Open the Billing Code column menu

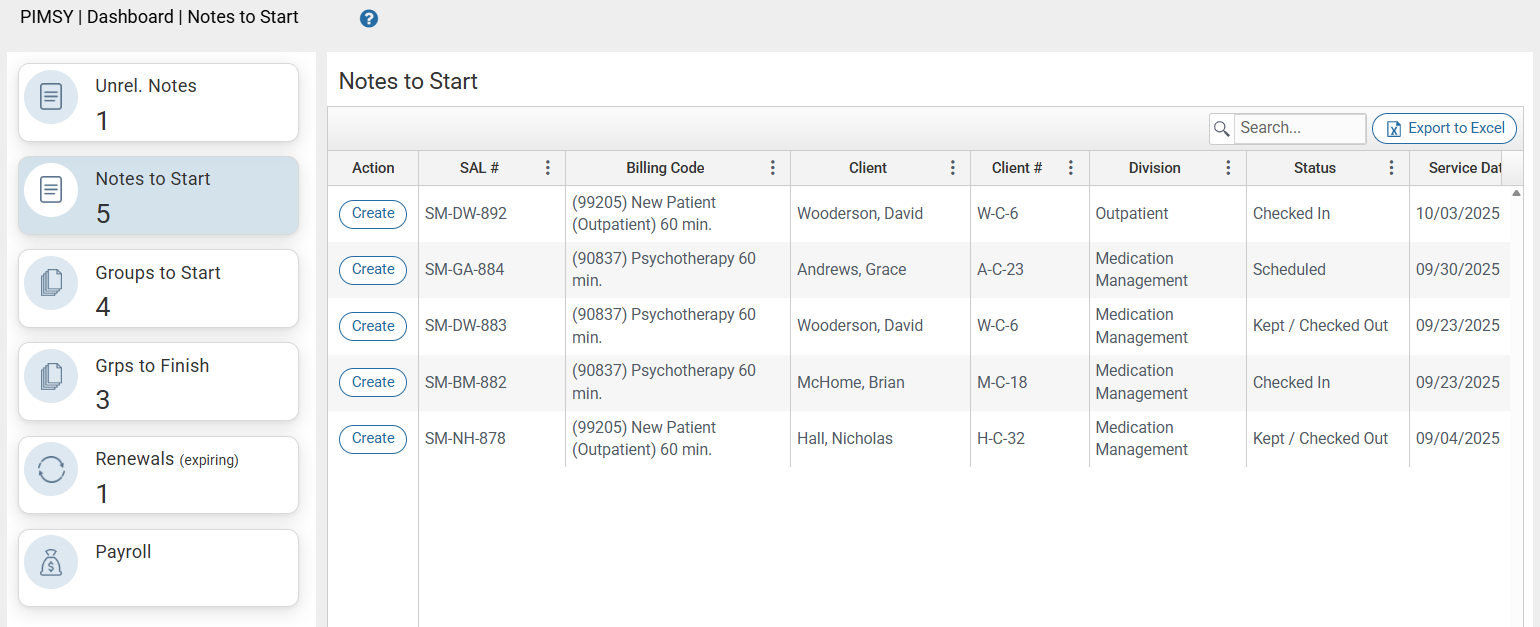click(x=772, y=167)
